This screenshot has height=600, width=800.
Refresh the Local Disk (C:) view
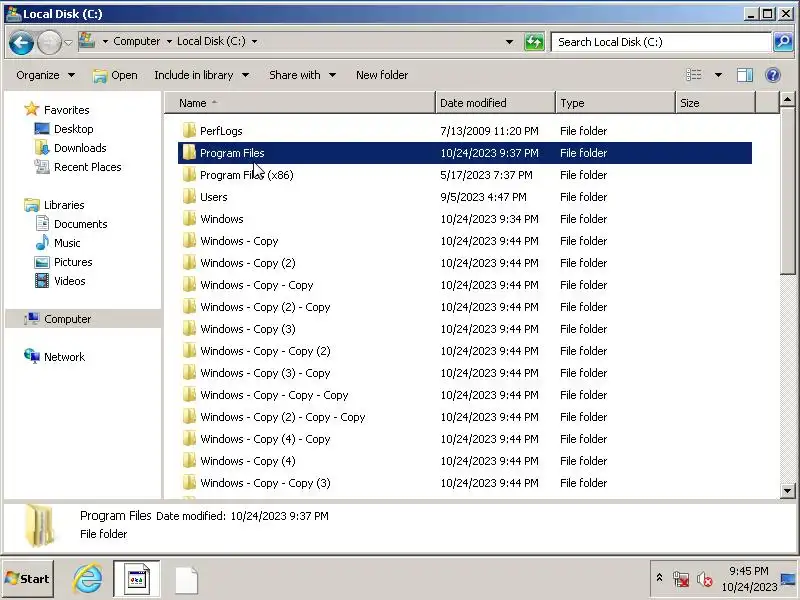(534, 42)
